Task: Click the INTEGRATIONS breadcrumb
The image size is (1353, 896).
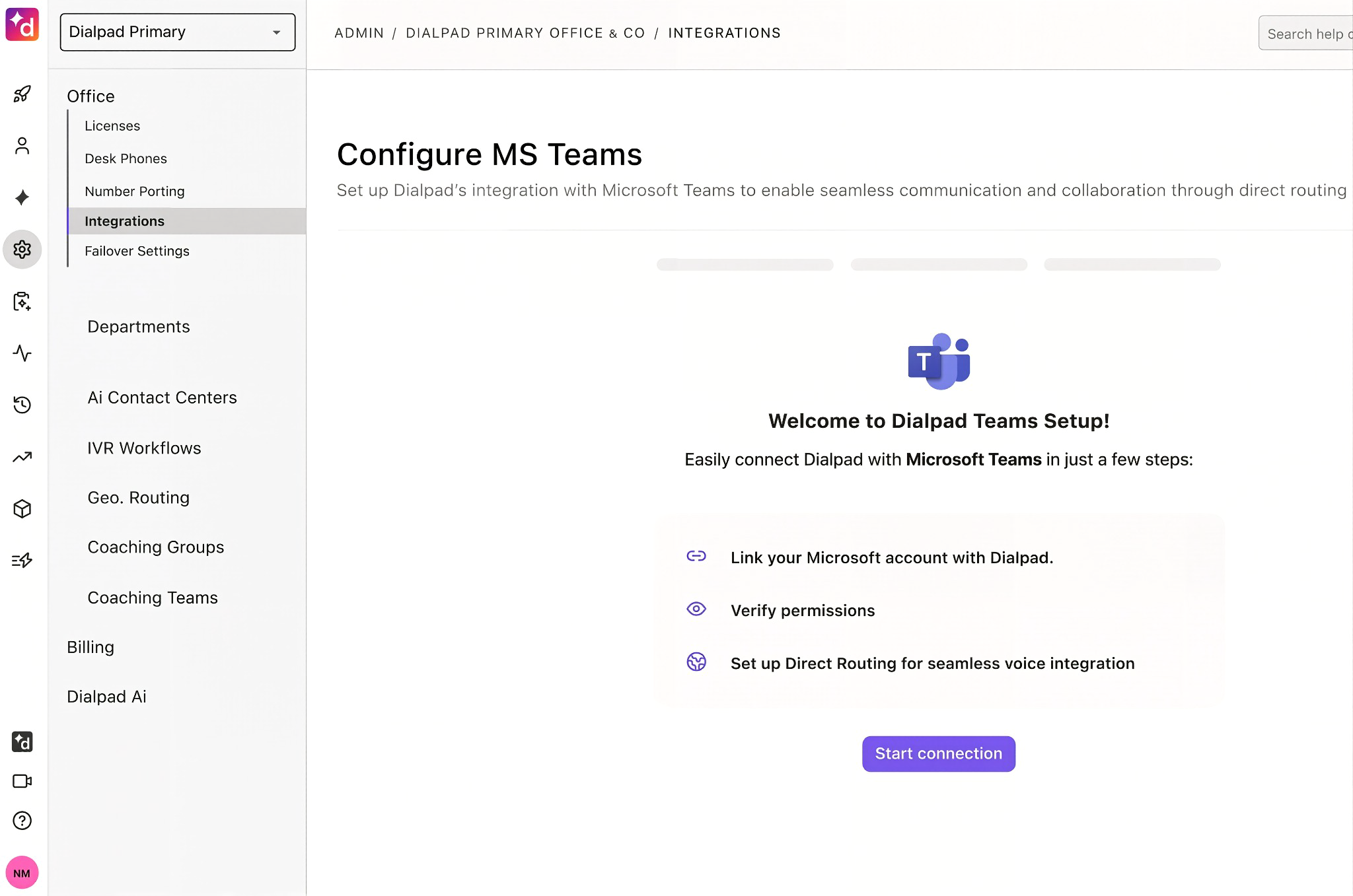Action: click(724, 33)
